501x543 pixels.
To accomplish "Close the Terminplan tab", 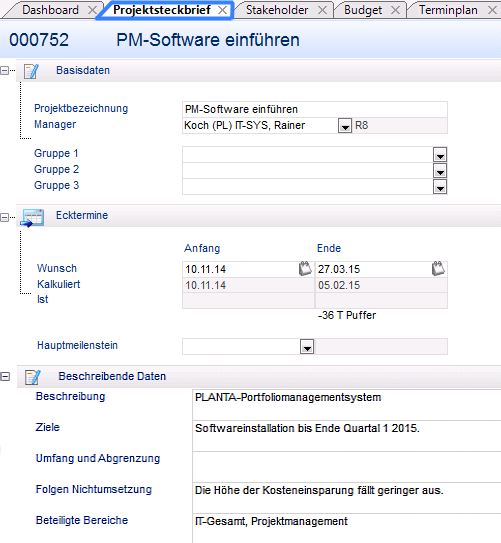I will (x=492, y=10).
